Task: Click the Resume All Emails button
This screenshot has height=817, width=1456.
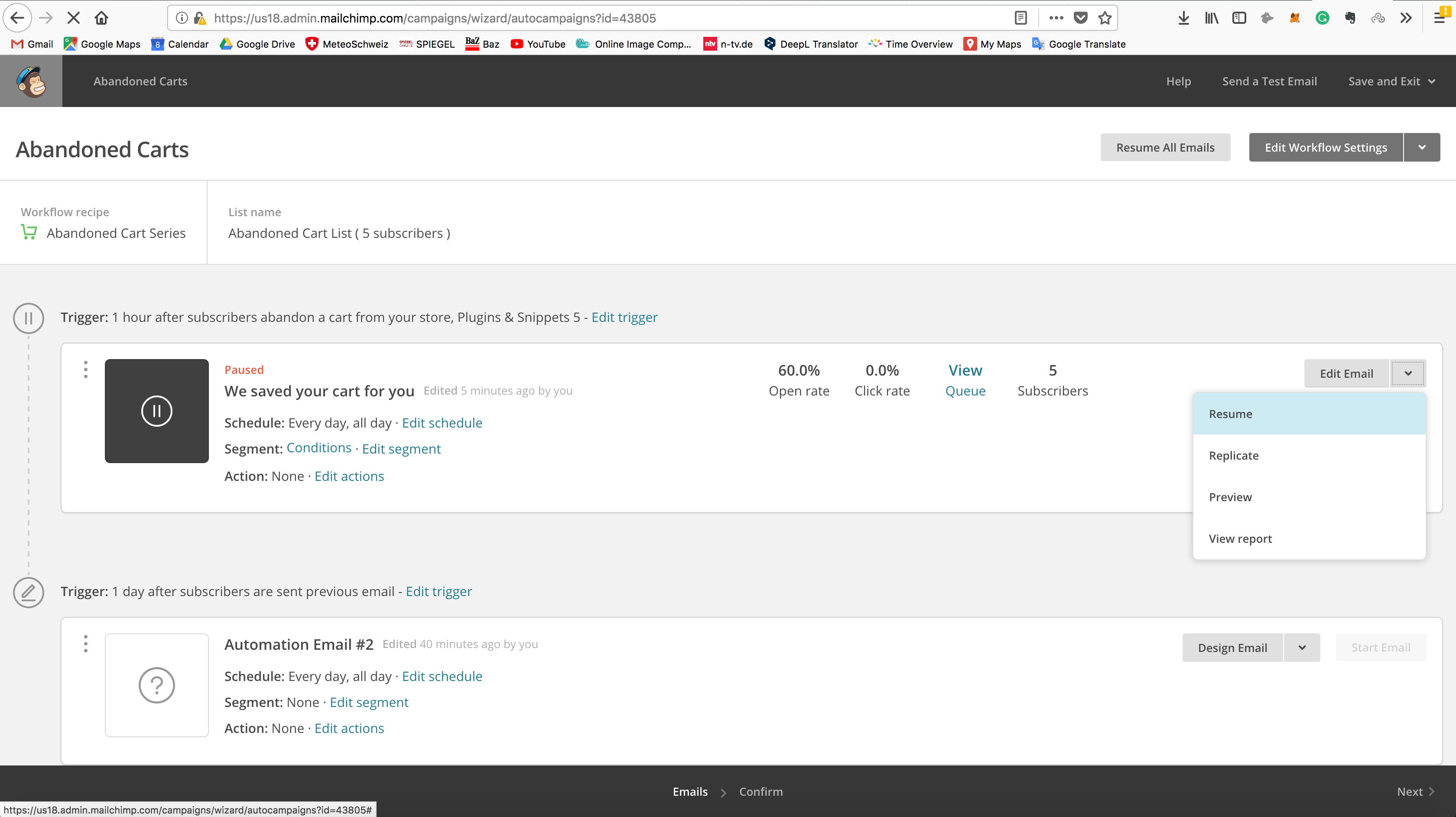Action: [1165, 147]
